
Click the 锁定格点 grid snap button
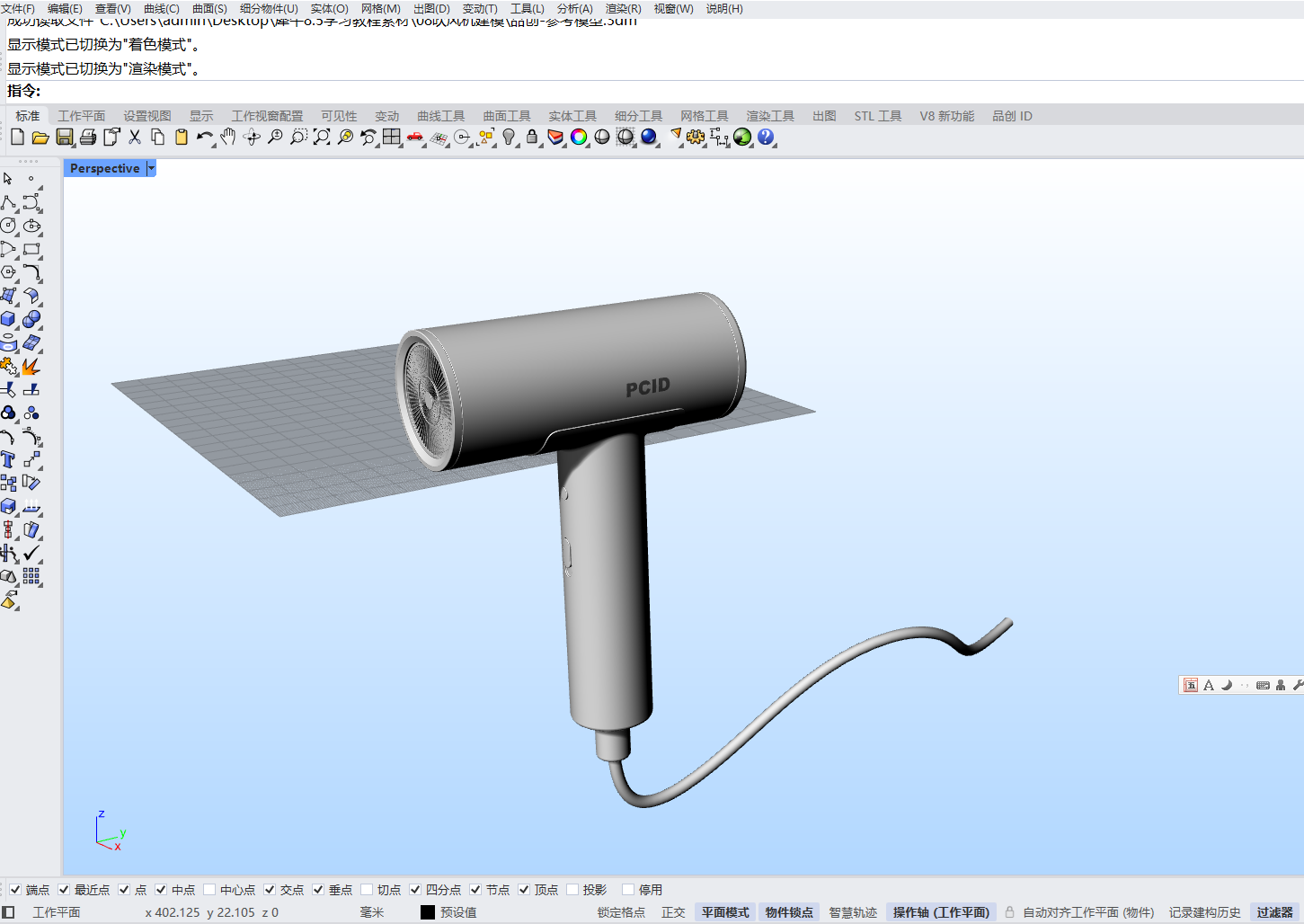[621, 912]
